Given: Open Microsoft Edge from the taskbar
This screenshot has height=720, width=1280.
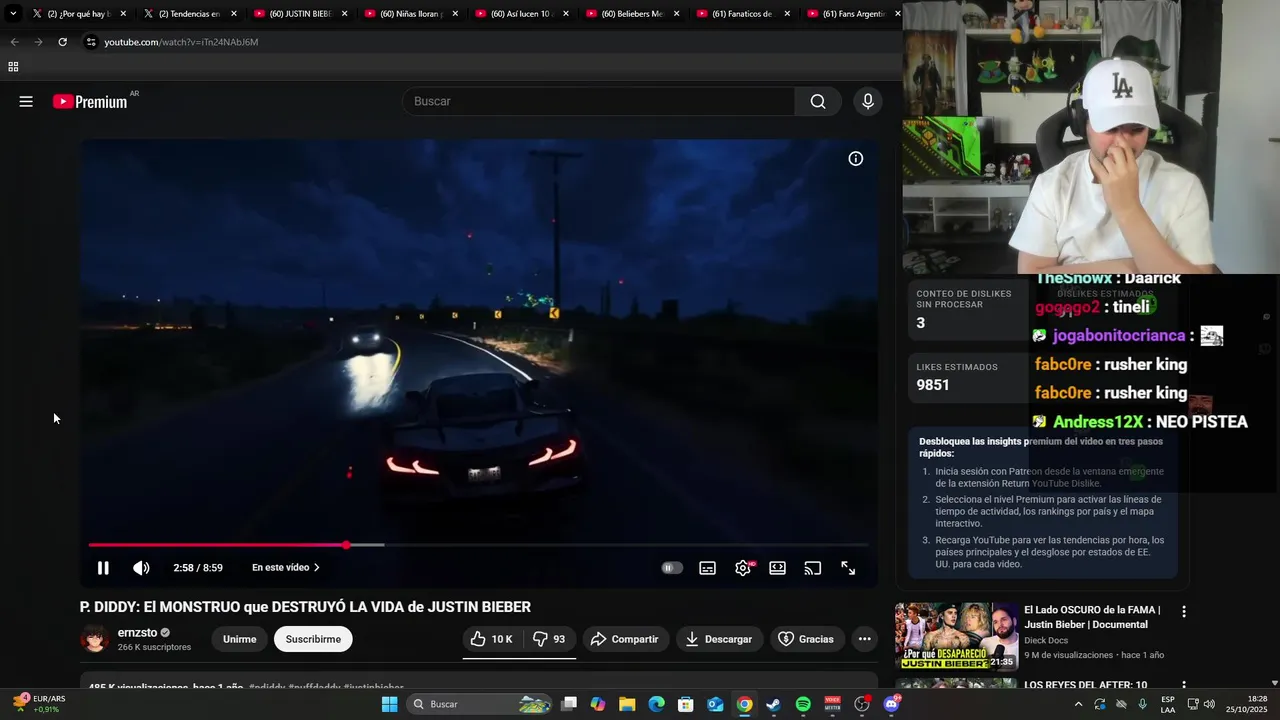Looking at the screenshot, I should click(656, 704).
